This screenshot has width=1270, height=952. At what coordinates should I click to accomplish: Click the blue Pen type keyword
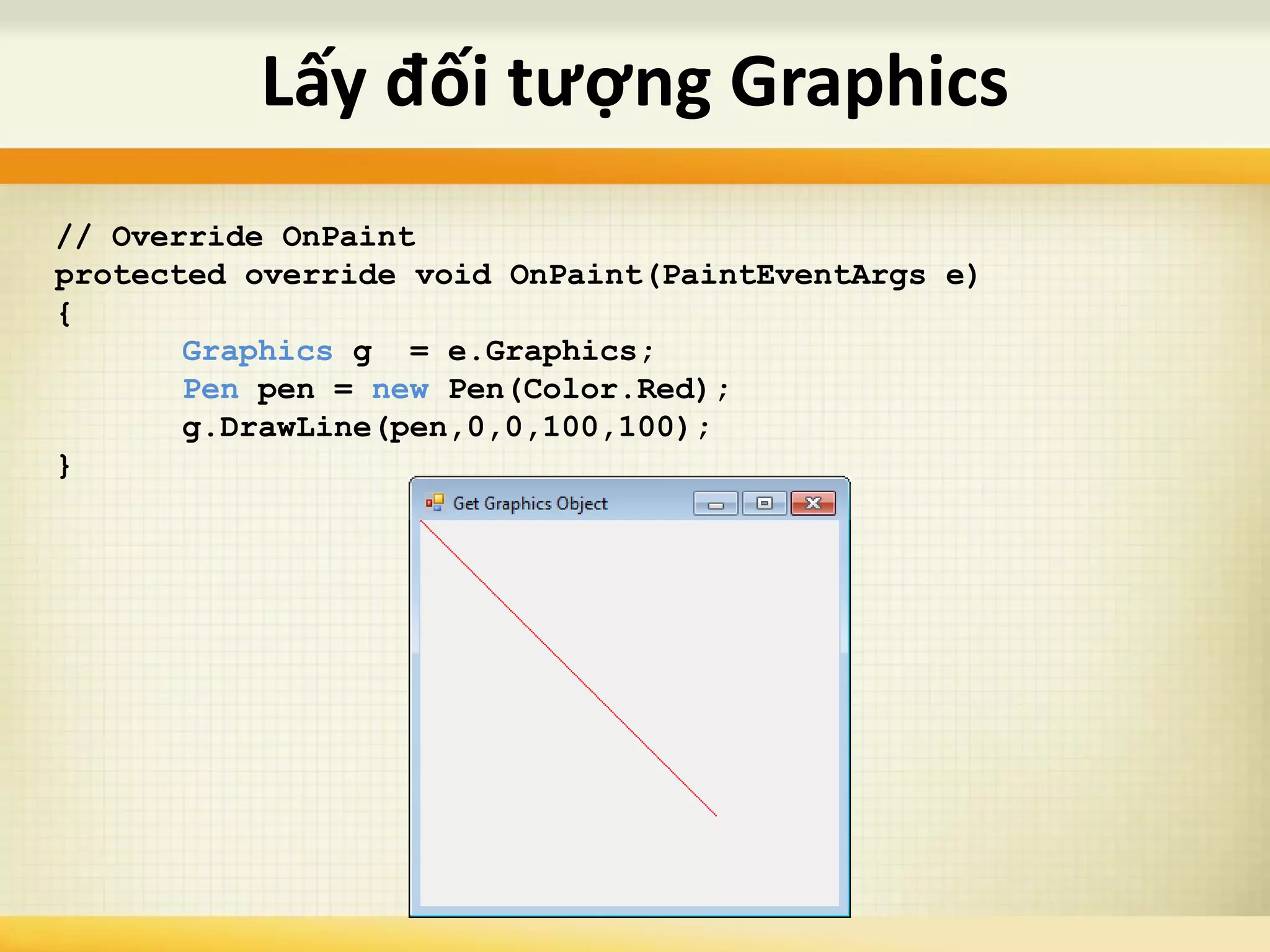click(x=211, y=390)
